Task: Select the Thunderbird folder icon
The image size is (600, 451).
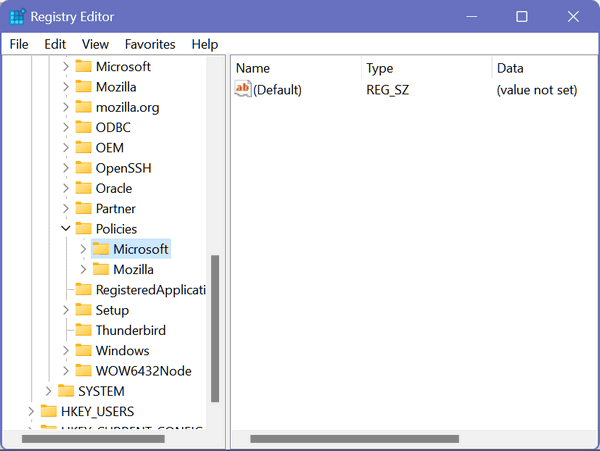Action: coord(83,330)
